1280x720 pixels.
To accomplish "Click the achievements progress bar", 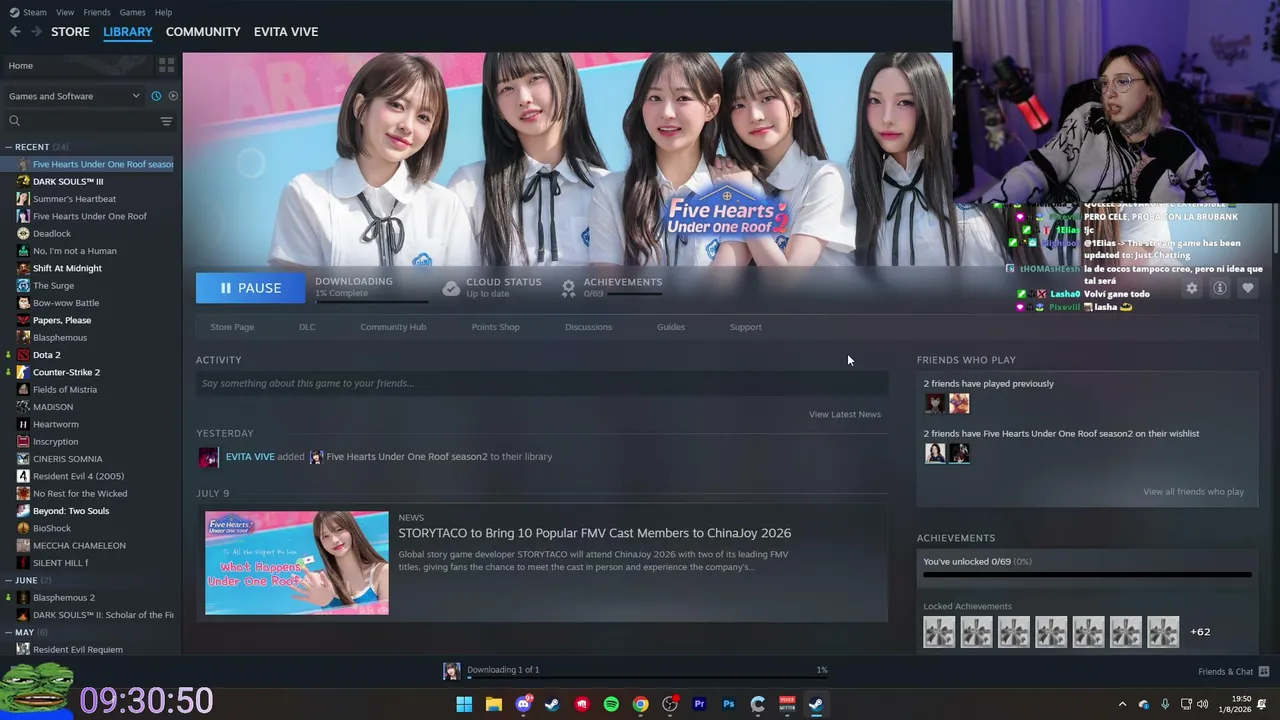I will click(1087, 575).
